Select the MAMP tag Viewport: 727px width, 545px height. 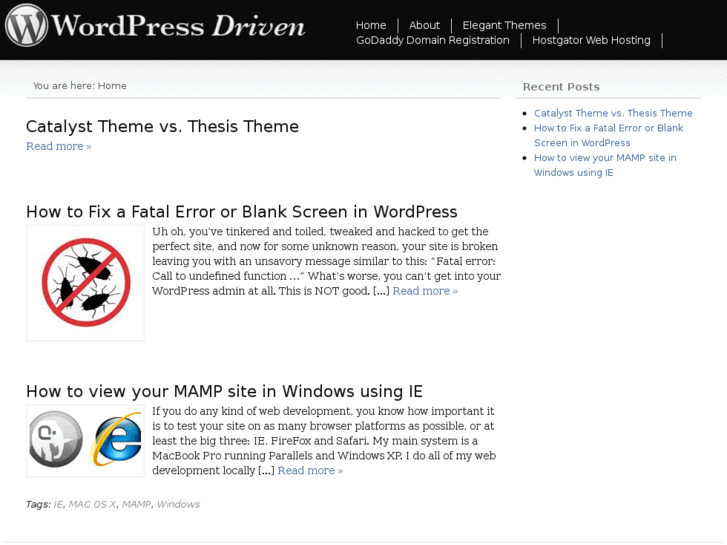(136, 504)
